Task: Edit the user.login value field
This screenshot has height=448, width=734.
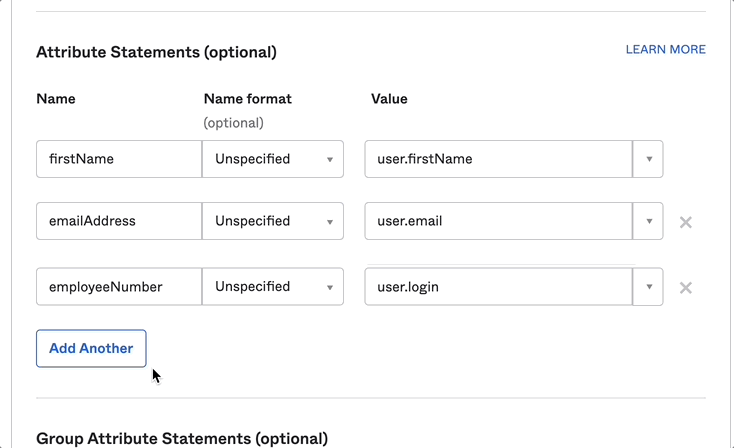Action: (x=498, y=287)
